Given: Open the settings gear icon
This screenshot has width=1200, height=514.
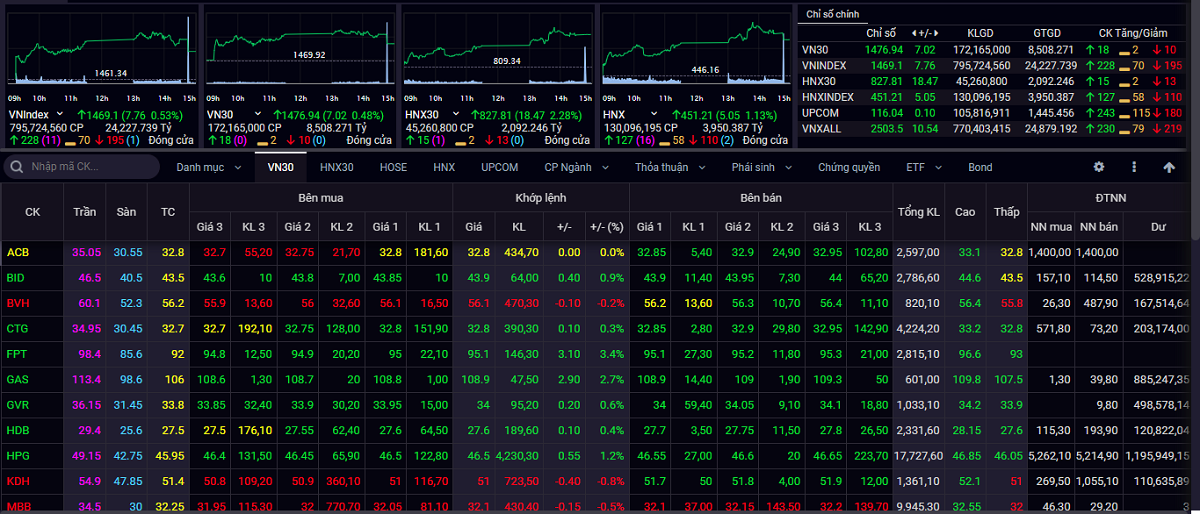Looking at the screenshot, I should tap(1099, 167).
